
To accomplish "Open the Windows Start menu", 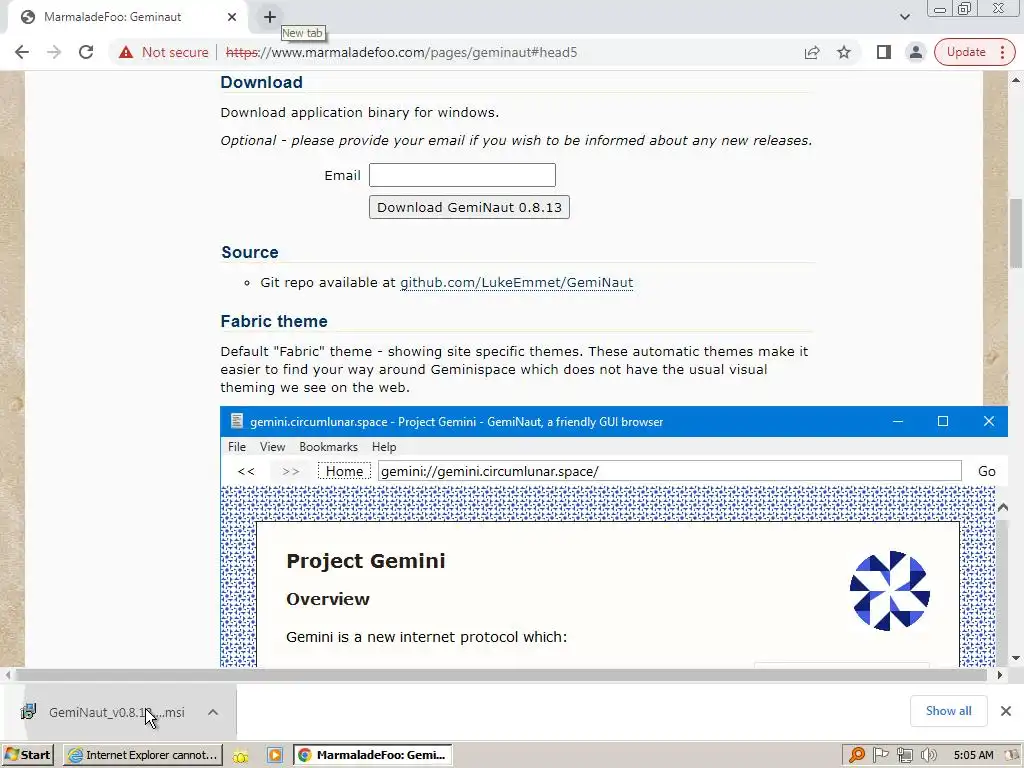I will pyautogui.click(x=27, y=755).
